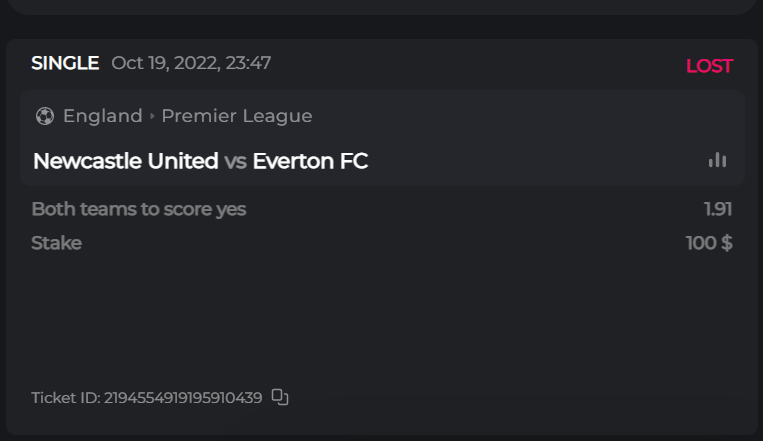
Task: Open match statistics bar chart icon
Action: pyautogui.click(x=717, y=160)
